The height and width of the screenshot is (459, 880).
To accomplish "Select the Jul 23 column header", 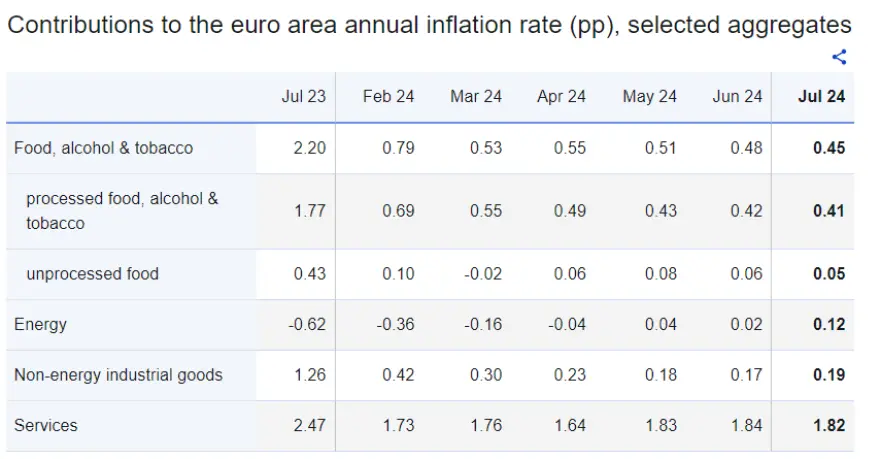I will [303, 96].
